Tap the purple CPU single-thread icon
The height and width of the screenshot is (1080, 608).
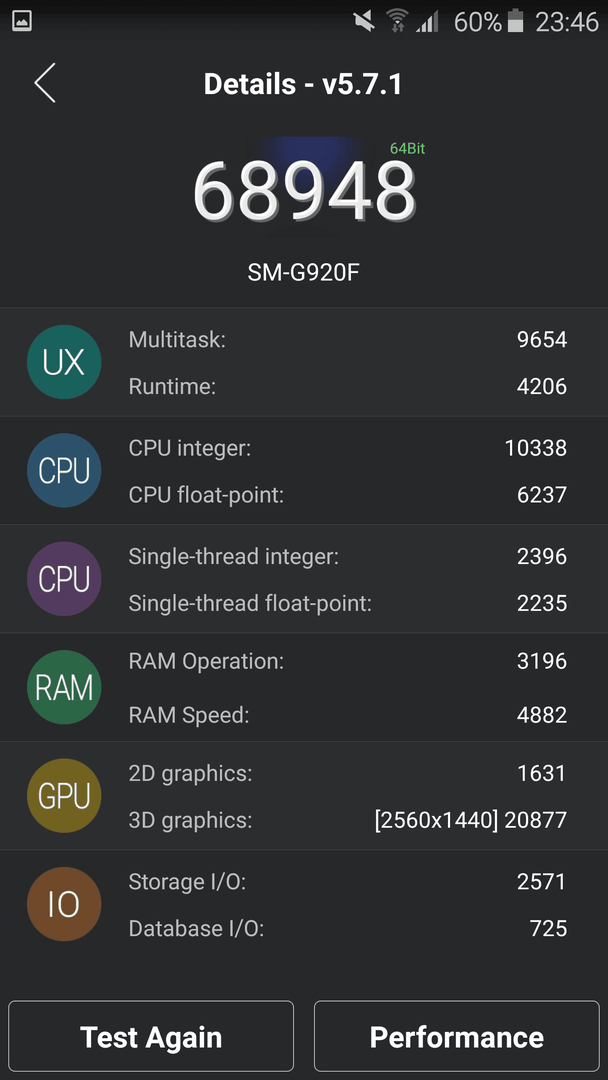(x=64, y=579)
